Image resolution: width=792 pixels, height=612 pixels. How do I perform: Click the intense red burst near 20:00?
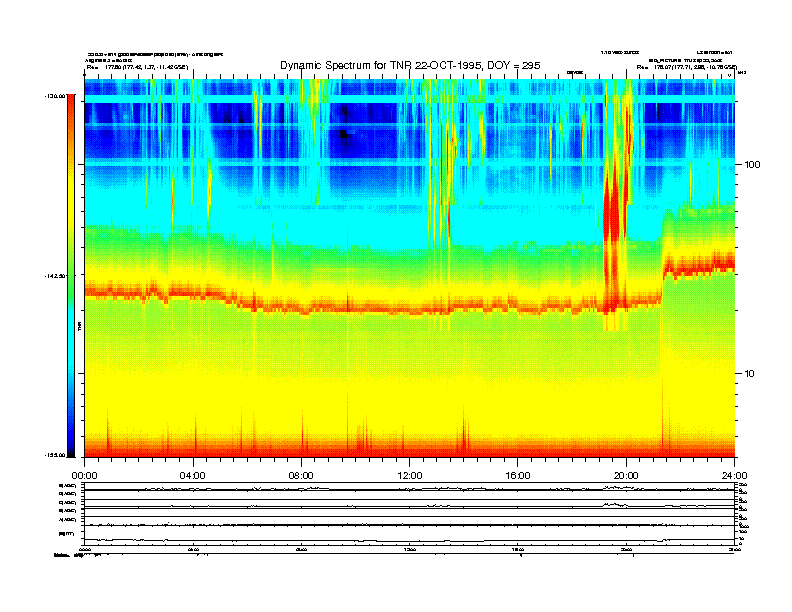coord(616,212)
